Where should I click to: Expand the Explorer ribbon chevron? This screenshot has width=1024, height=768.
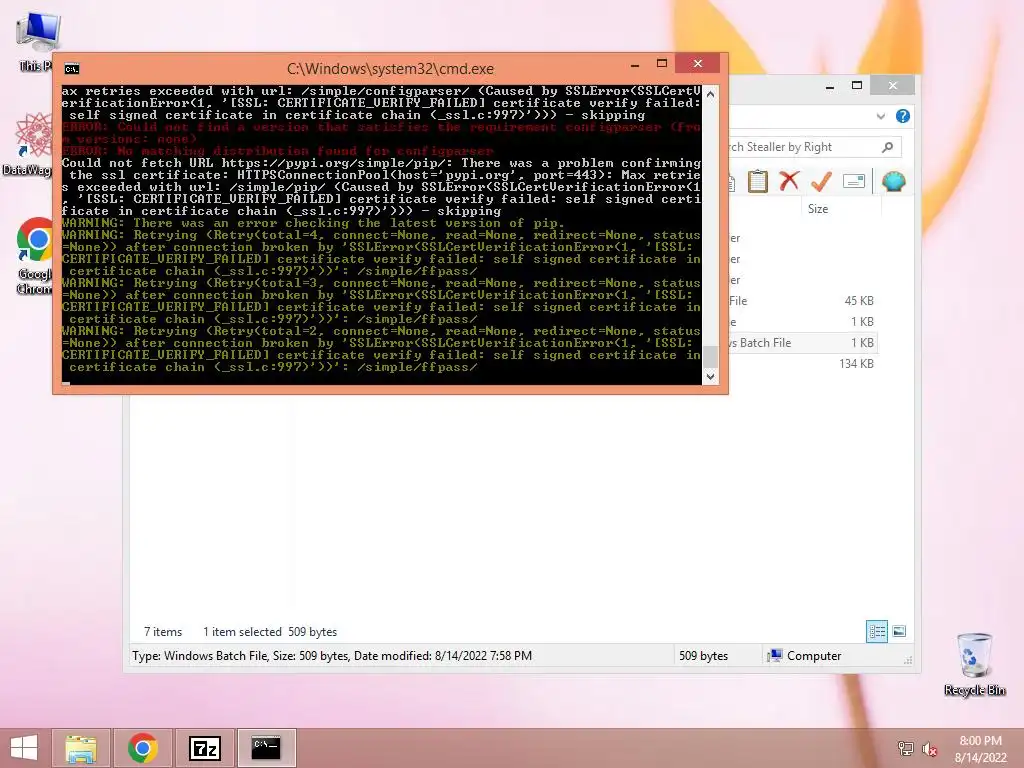(881, 116)
